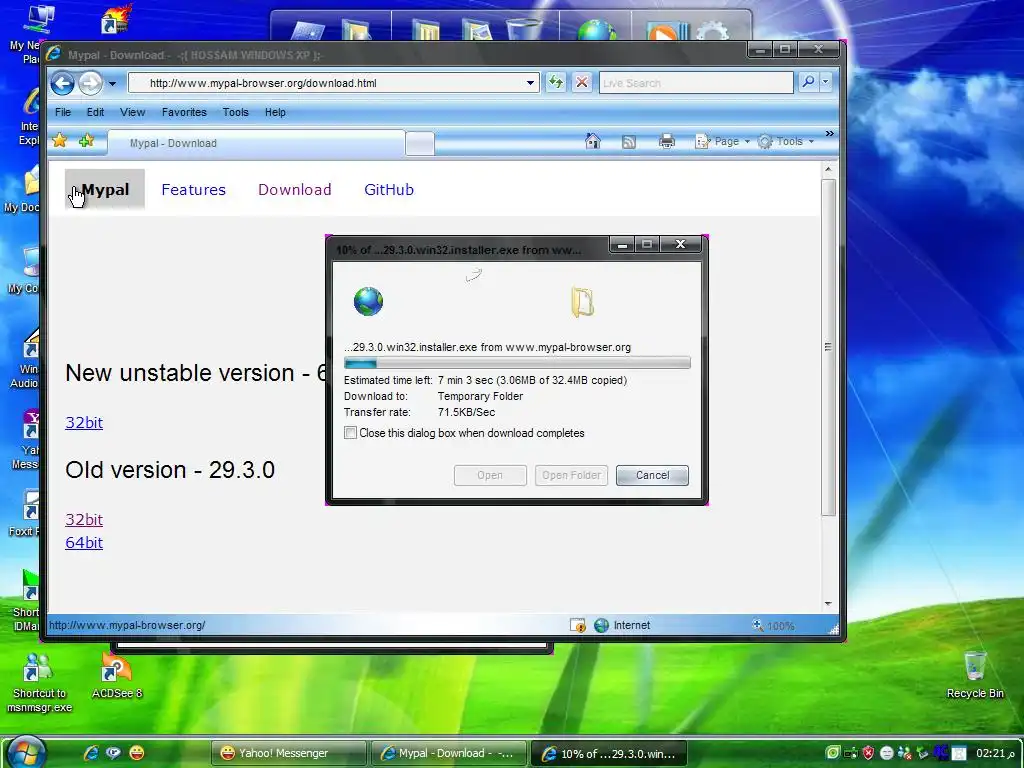The image size is (1024, 768).
Task: Click the folder icon in download dialog
Action: pyautogui.click(x=582, y=302)
